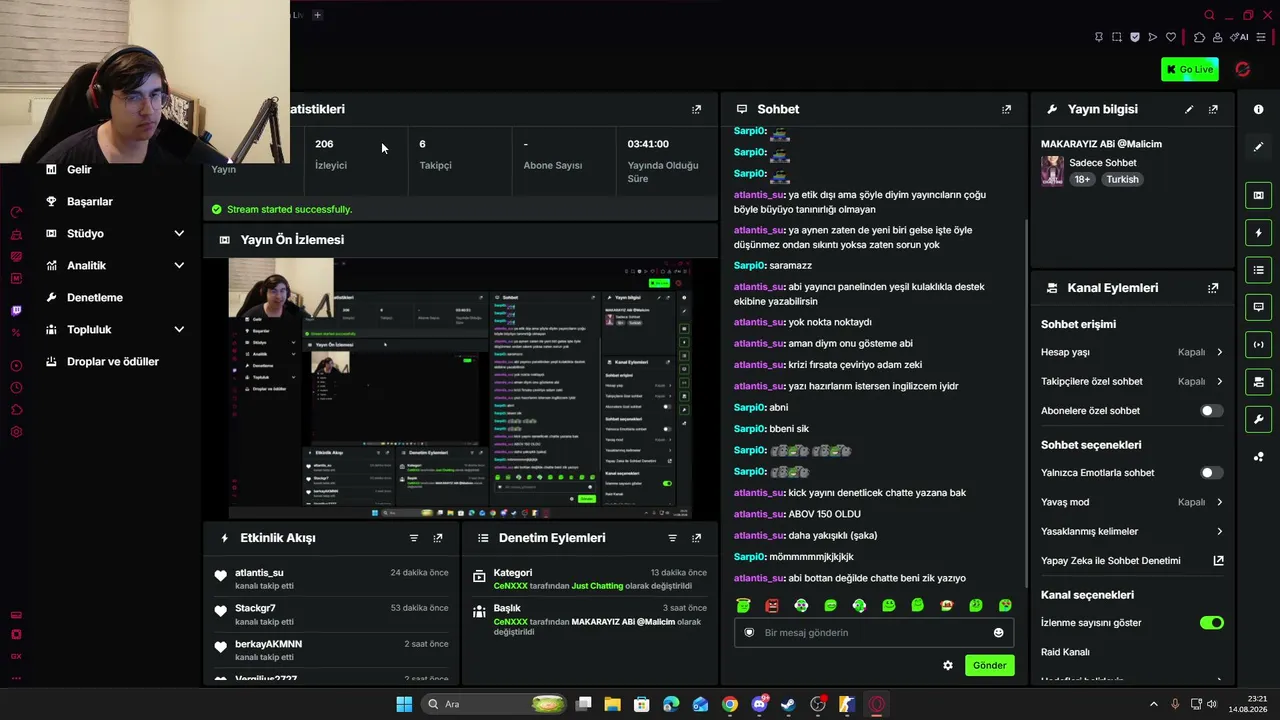Edit stream info with the pencil icon in Yayın bilgisi header
Screen dimensions: 1280x720
1189,109
